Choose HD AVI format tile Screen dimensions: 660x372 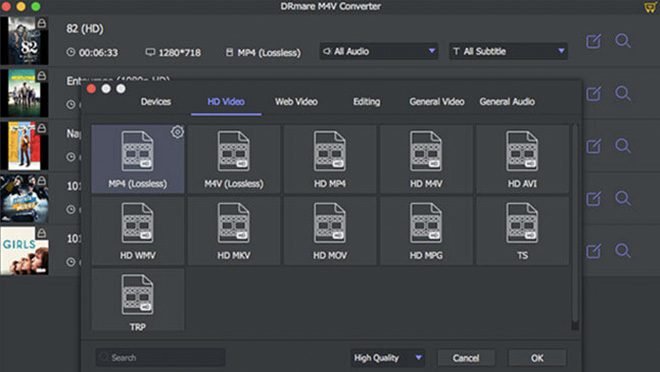pyautogui.click(x=522, y=159)
